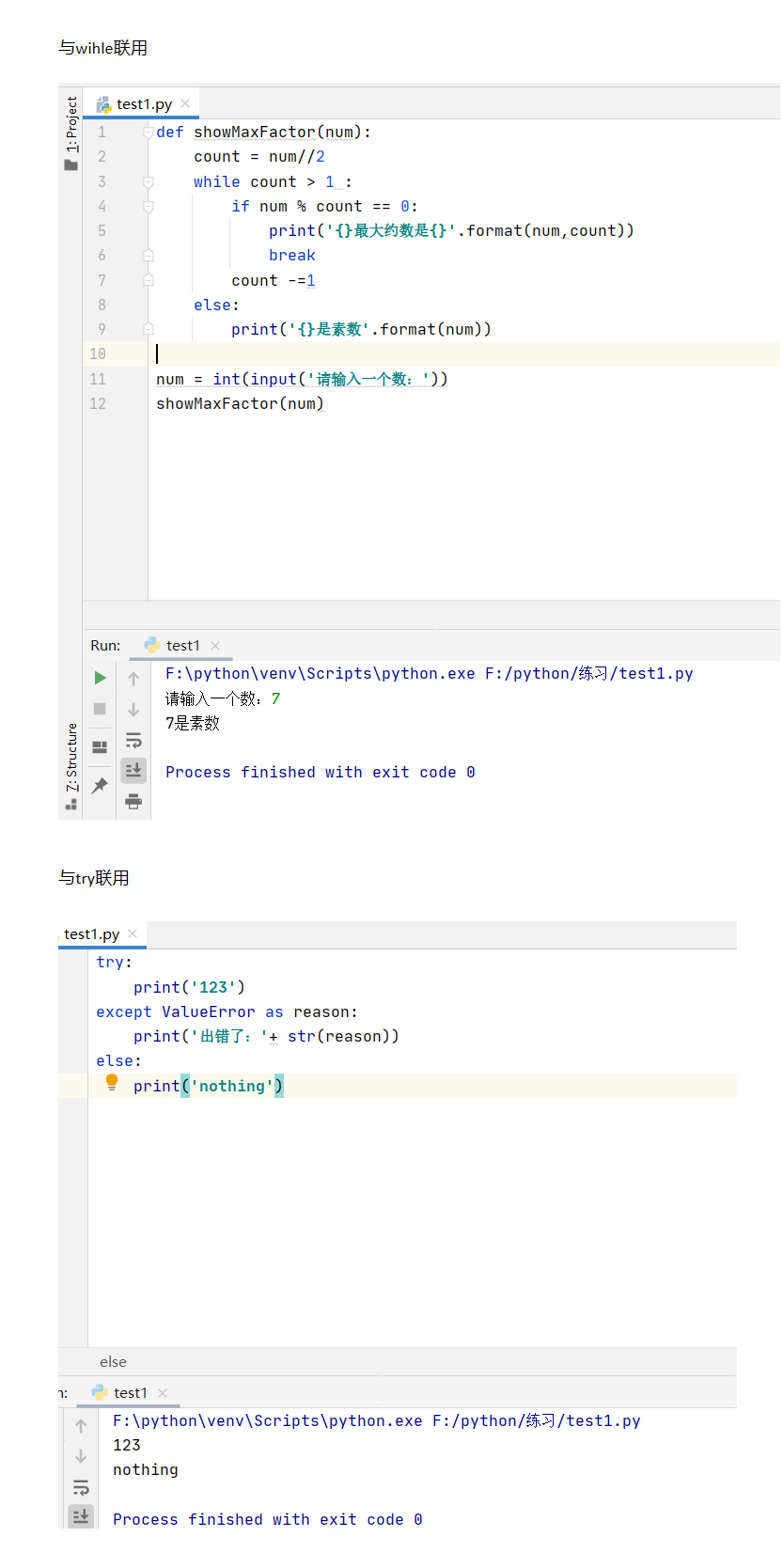Click the green Run button beside the 7是素数 output
This screenshot has width=783, height=1568.
click(100, 678)
